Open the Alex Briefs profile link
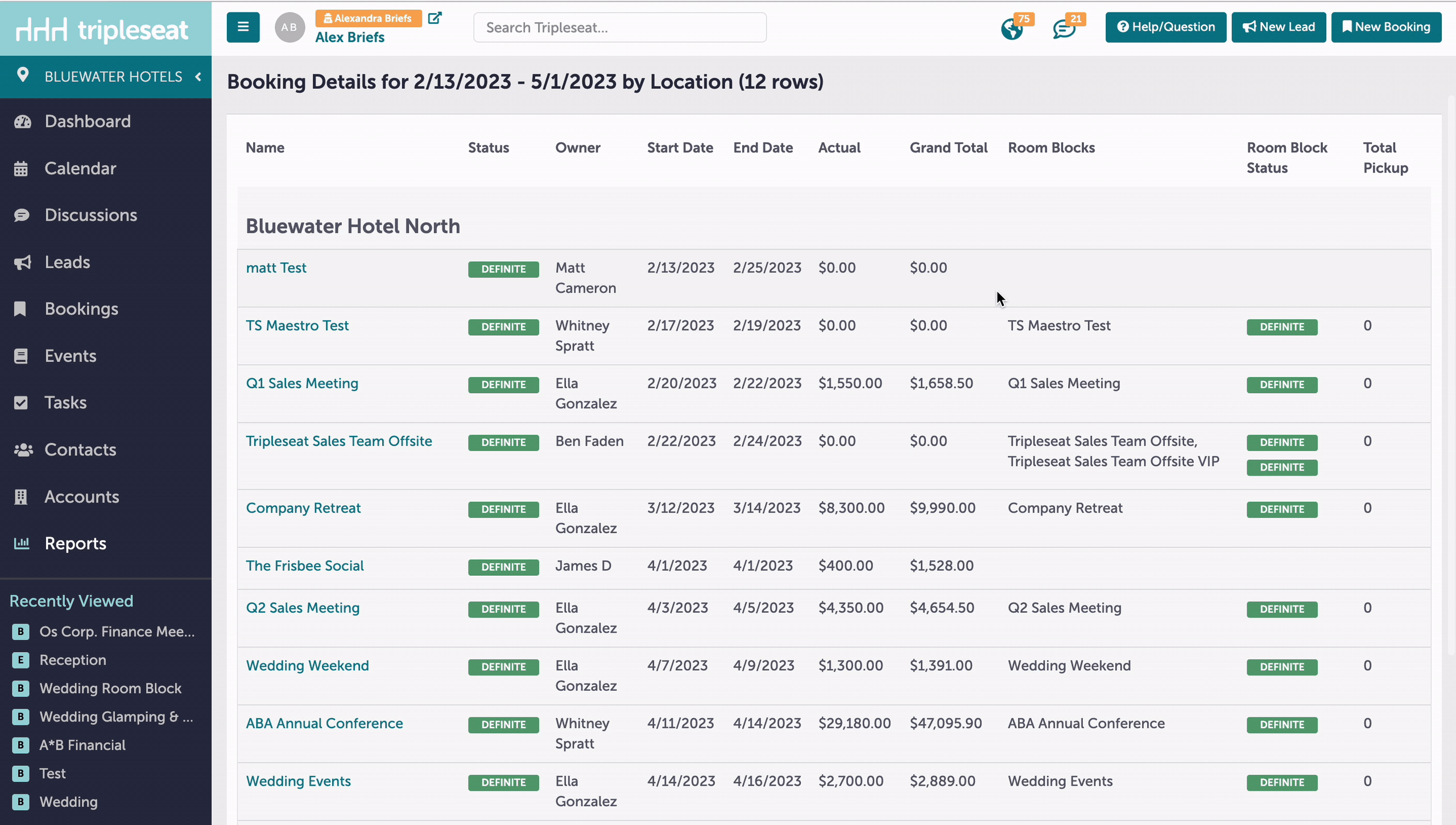Screen dimensions: 1456x825 click(350, 38)
